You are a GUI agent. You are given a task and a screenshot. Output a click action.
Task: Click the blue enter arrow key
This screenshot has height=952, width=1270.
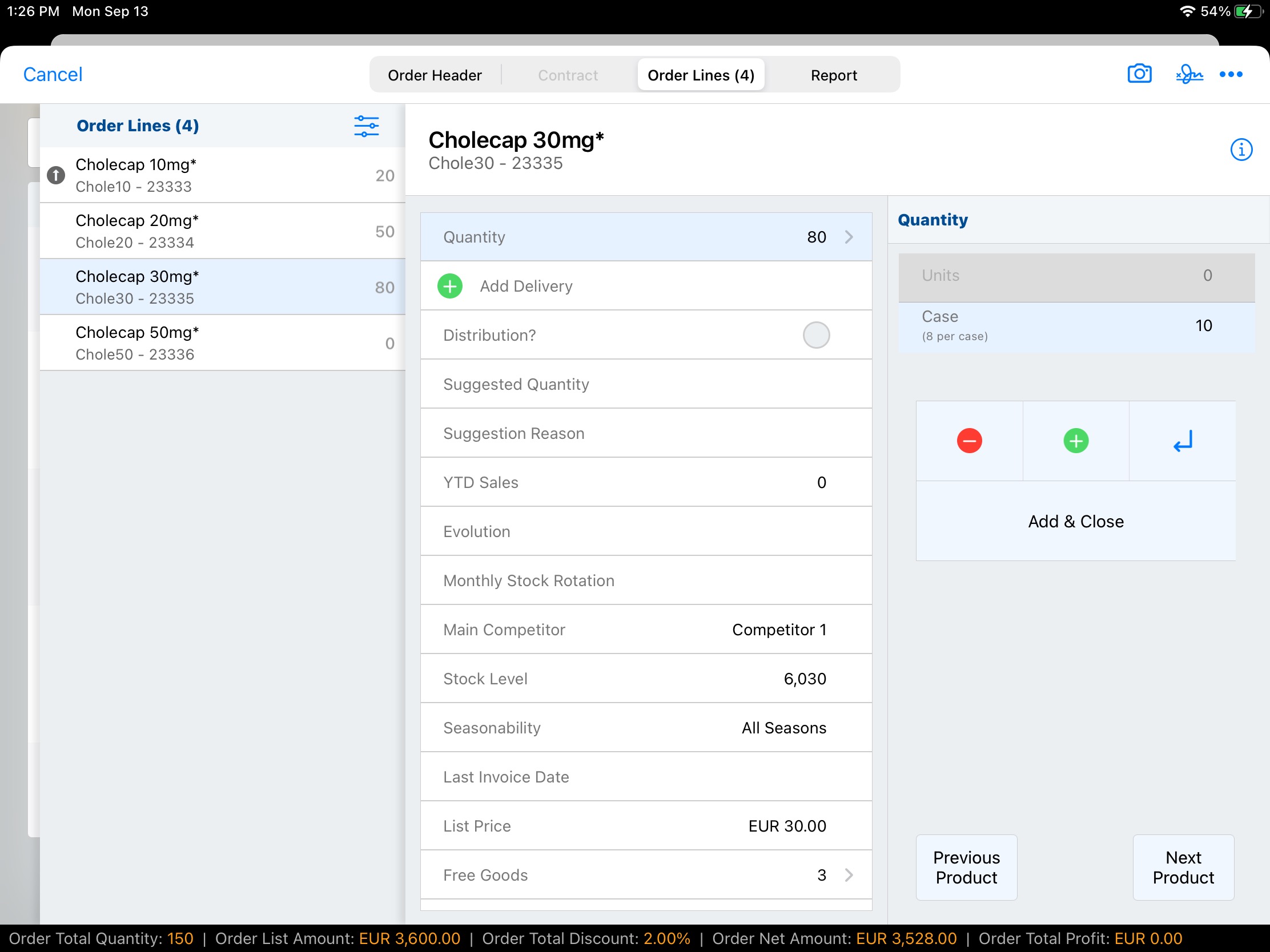click(1182, 441)
